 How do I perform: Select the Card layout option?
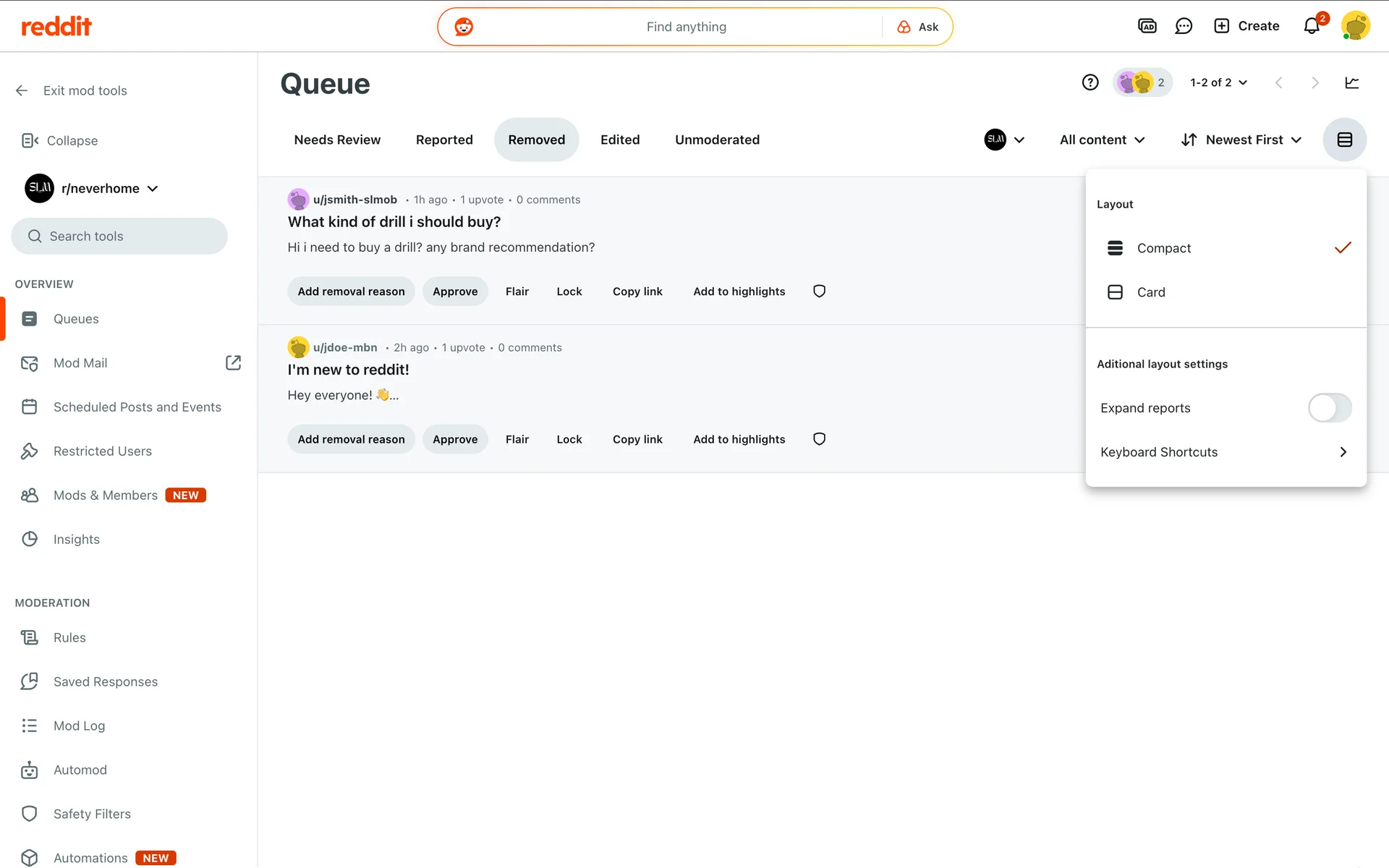[x=1150, y=292]
